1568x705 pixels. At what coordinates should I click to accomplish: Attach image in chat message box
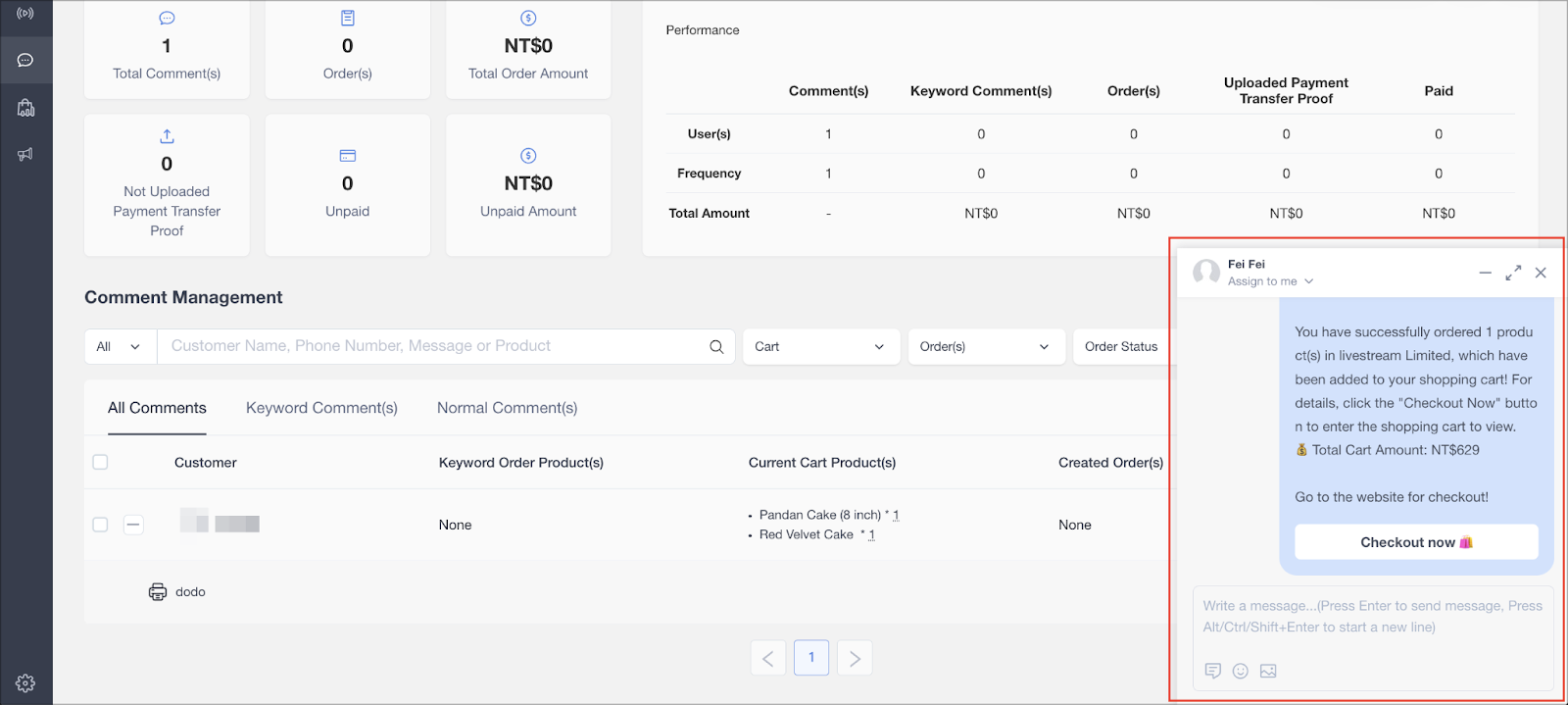point(1268,671)
